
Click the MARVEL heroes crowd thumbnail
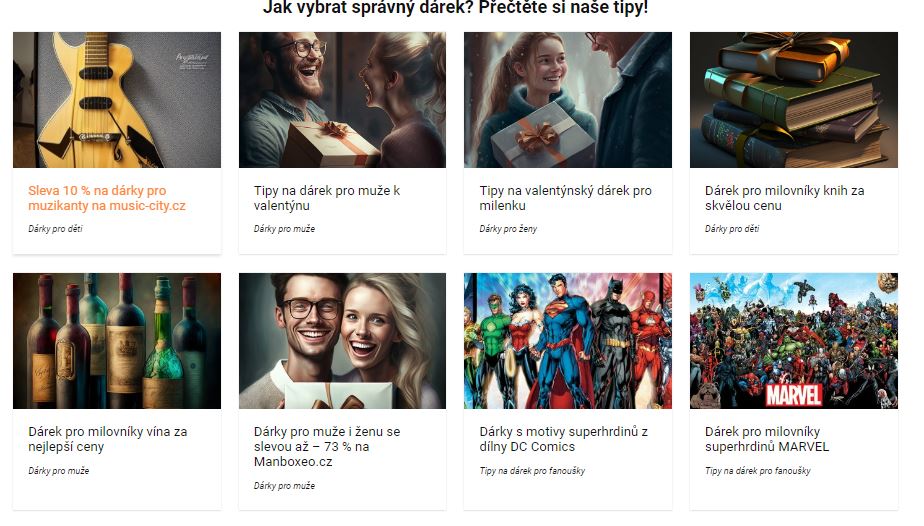(x=794, y=340)
